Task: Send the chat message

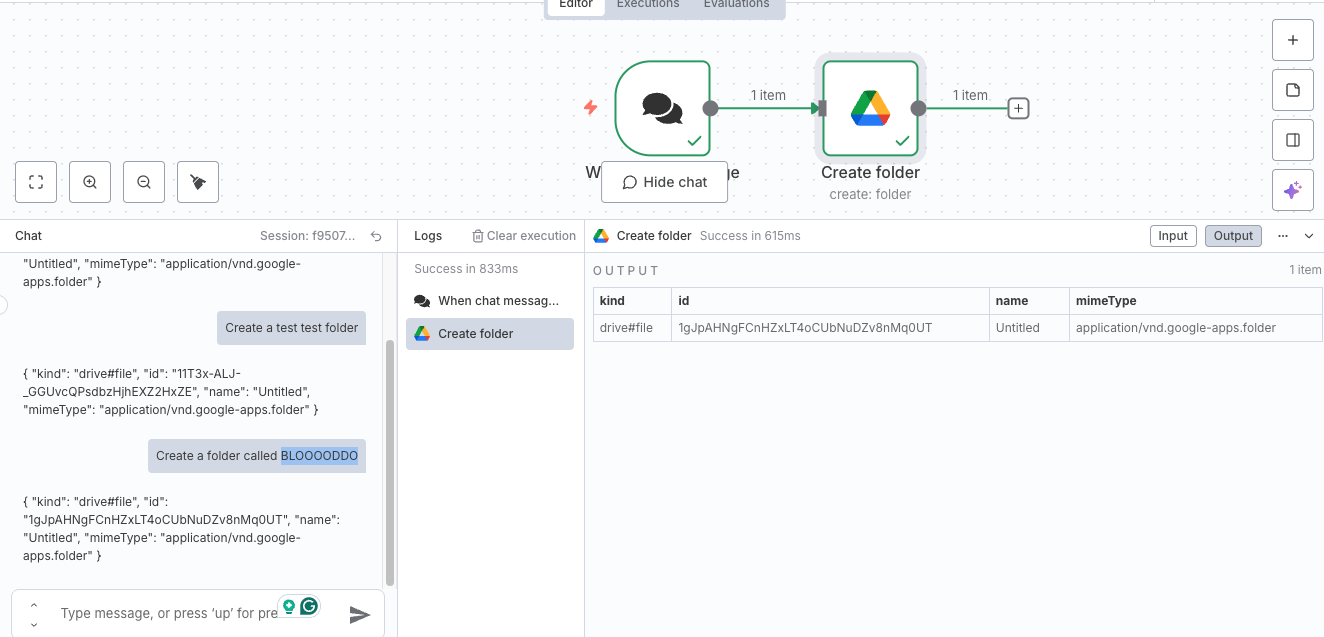Action: [x=360, y=614]
